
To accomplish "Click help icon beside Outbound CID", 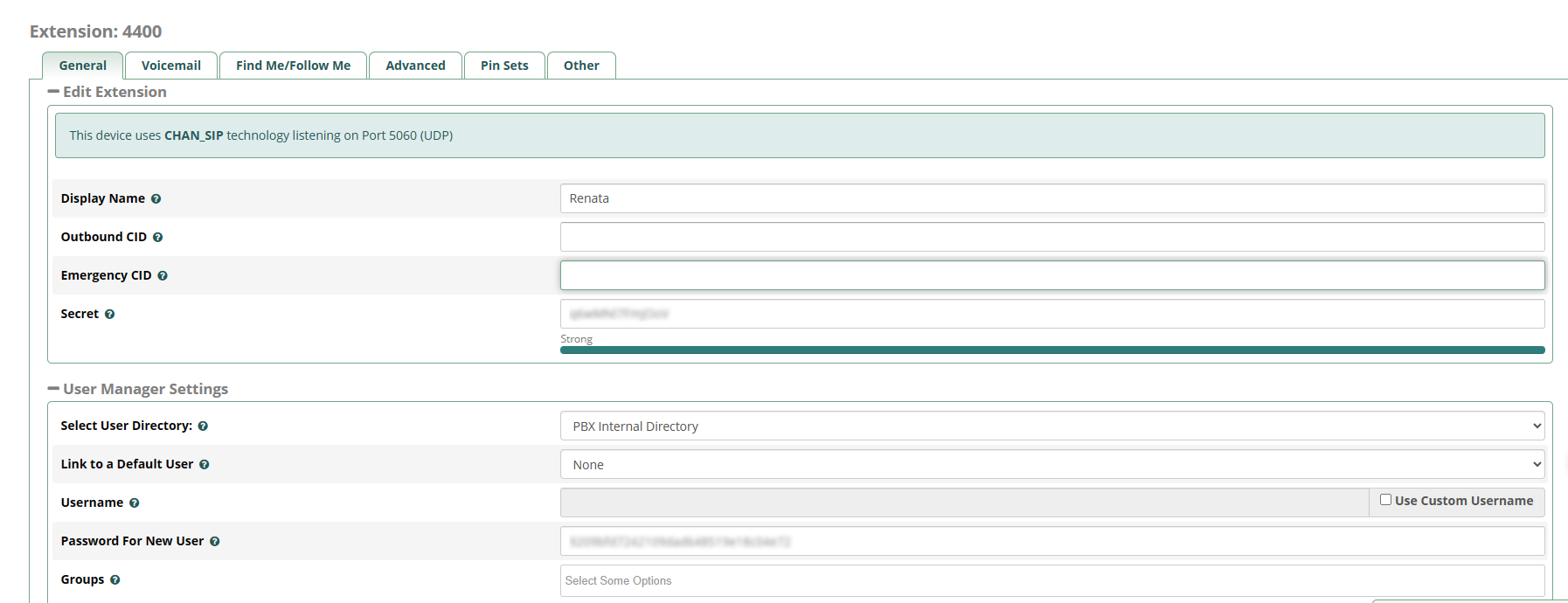I will coord(157,238).
